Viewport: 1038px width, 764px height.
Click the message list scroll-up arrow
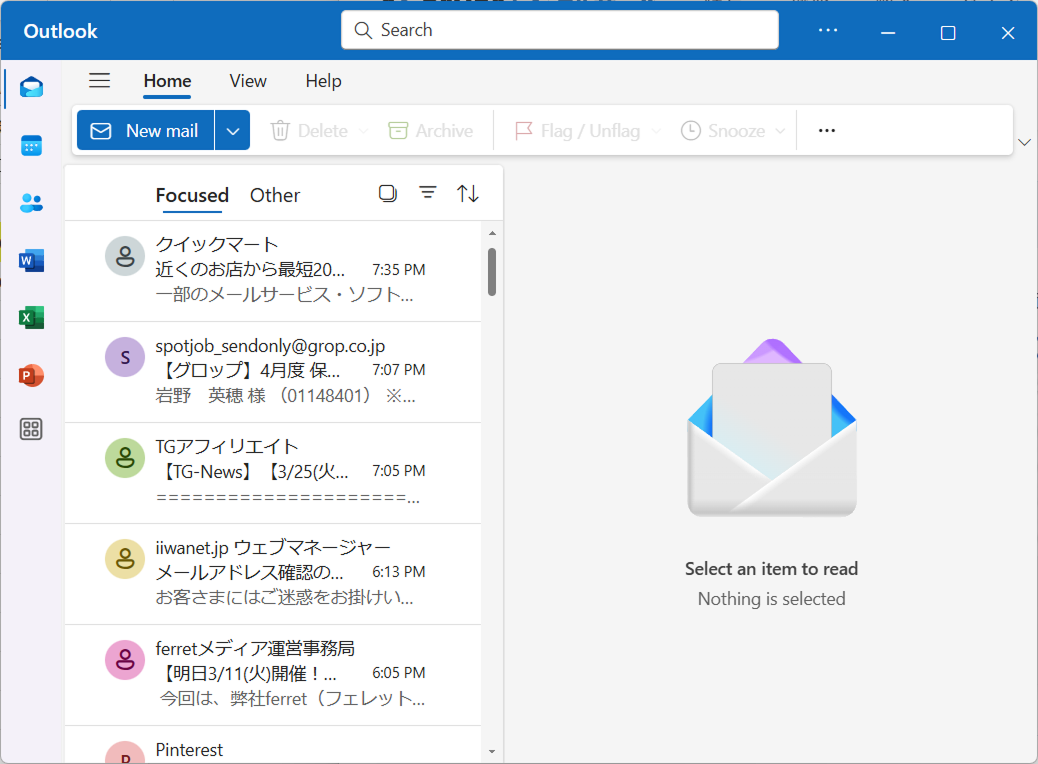coord(492,233)
